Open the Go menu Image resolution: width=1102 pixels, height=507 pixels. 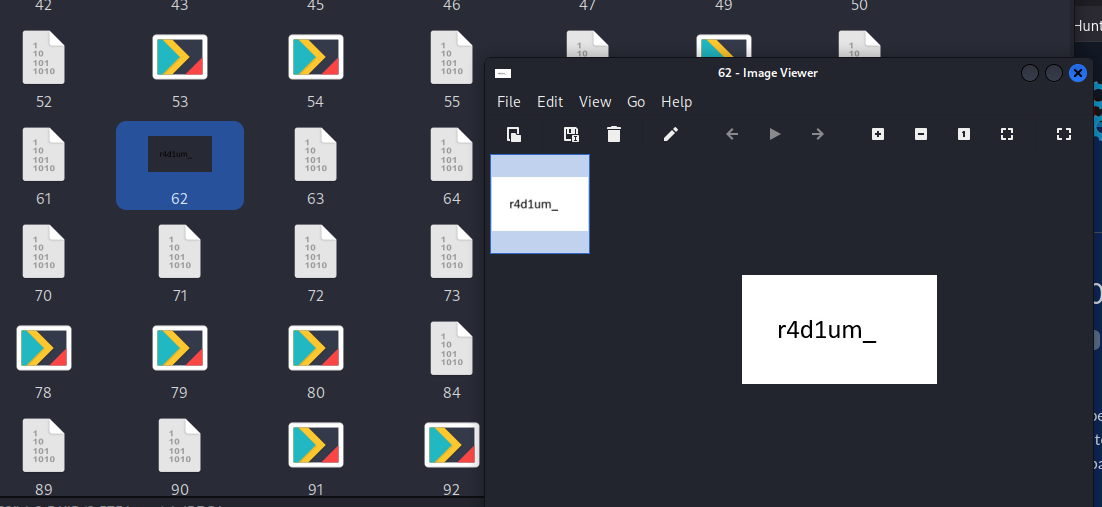pyautogui.click(x=636, y=102)
